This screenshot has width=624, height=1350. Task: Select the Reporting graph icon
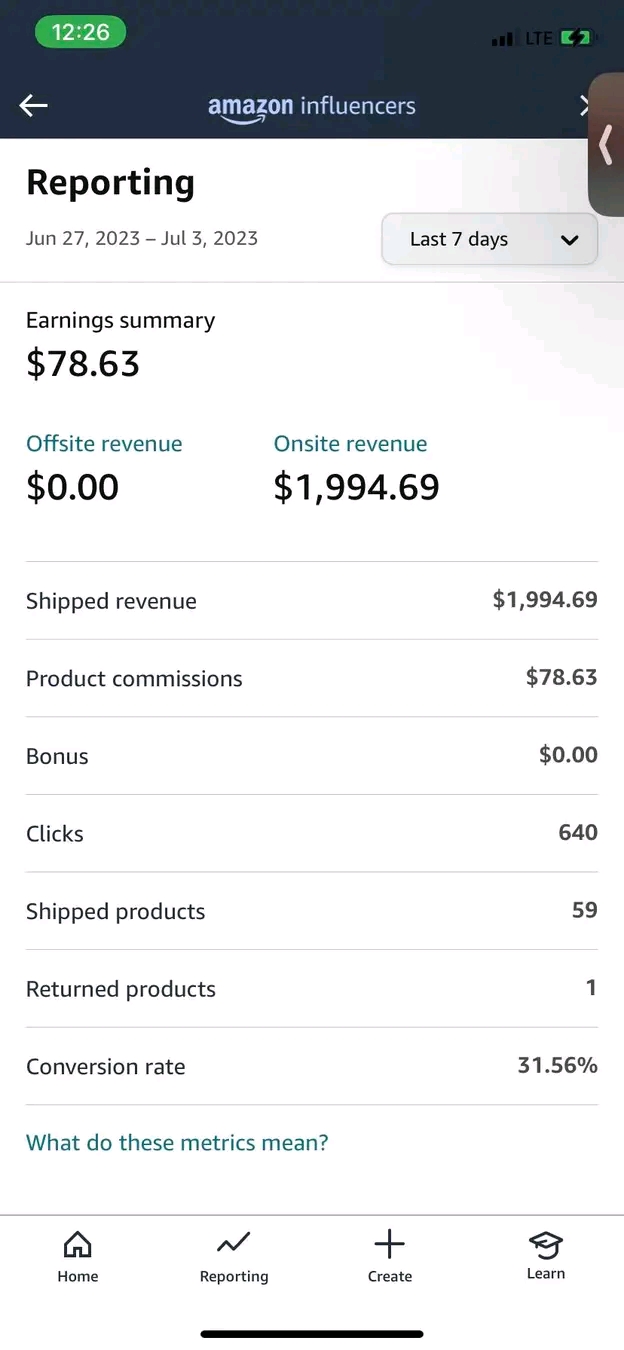[233, 1245]
